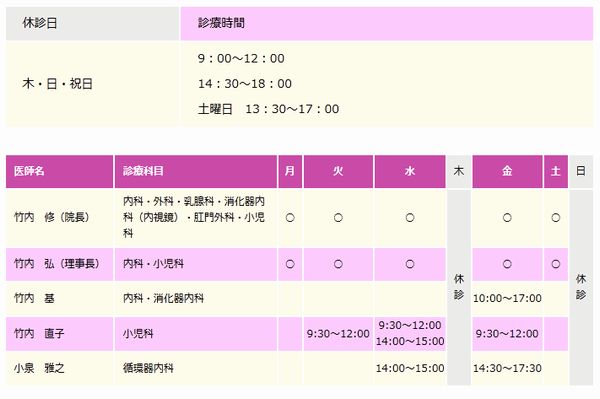Select the doctor name 竹内 直子
This screenshot has height=399, width=600.
click(39, 334)
